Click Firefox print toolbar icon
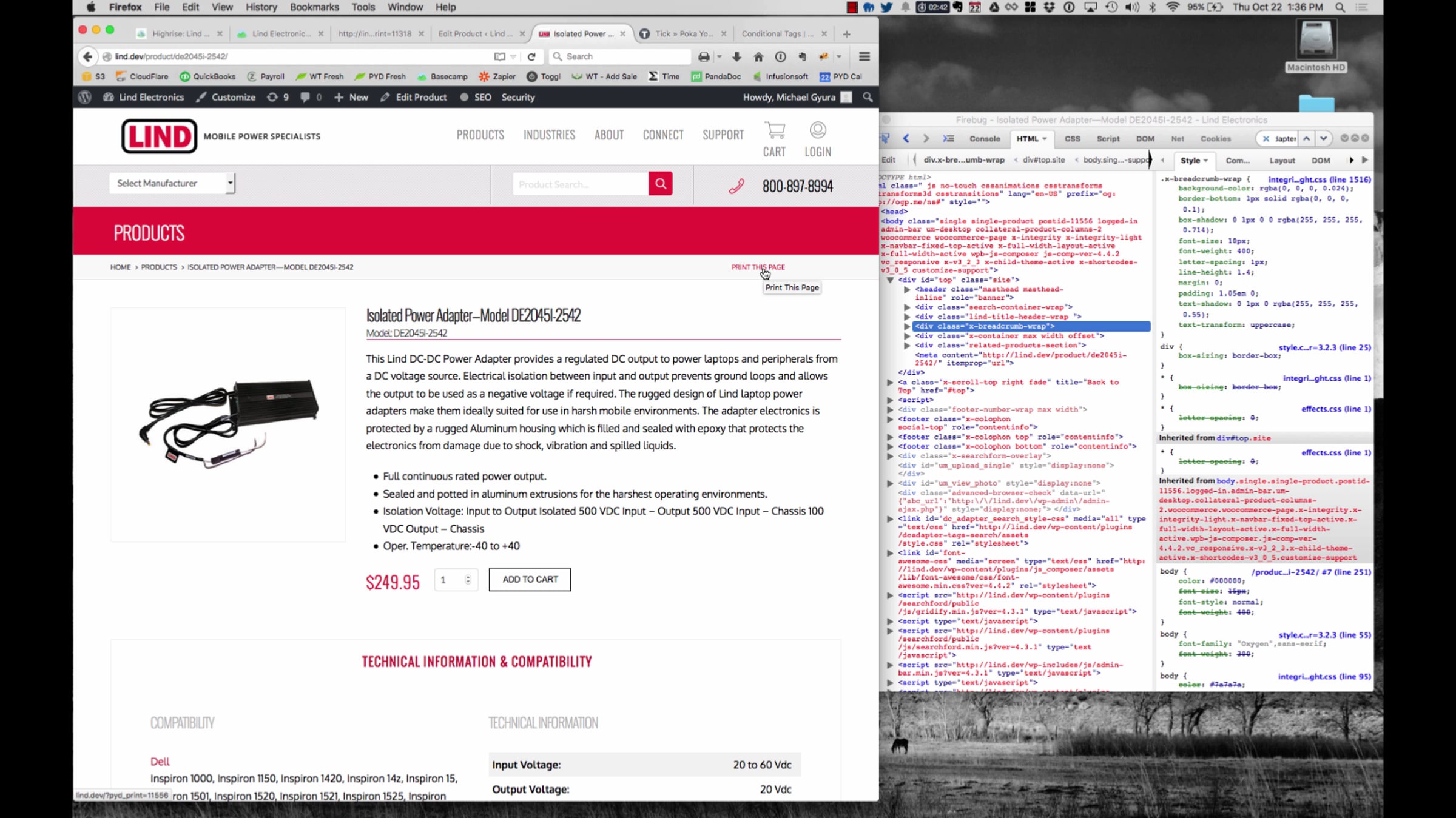The height and width of the screenshot is (818, 1456). (x=704, y=56)
